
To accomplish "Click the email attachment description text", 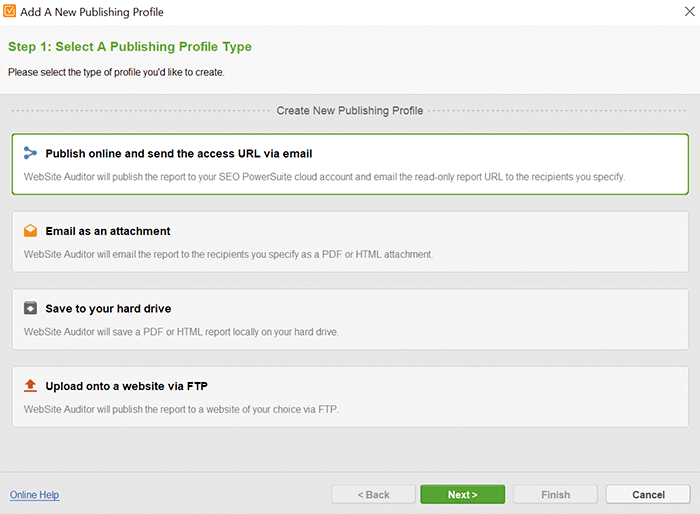I will (228, 254).
